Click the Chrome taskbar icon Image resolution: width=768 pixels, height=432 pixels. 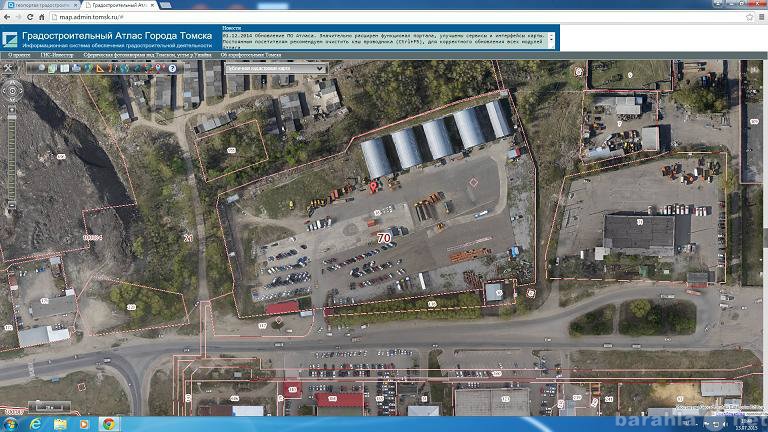coord(109,424)
